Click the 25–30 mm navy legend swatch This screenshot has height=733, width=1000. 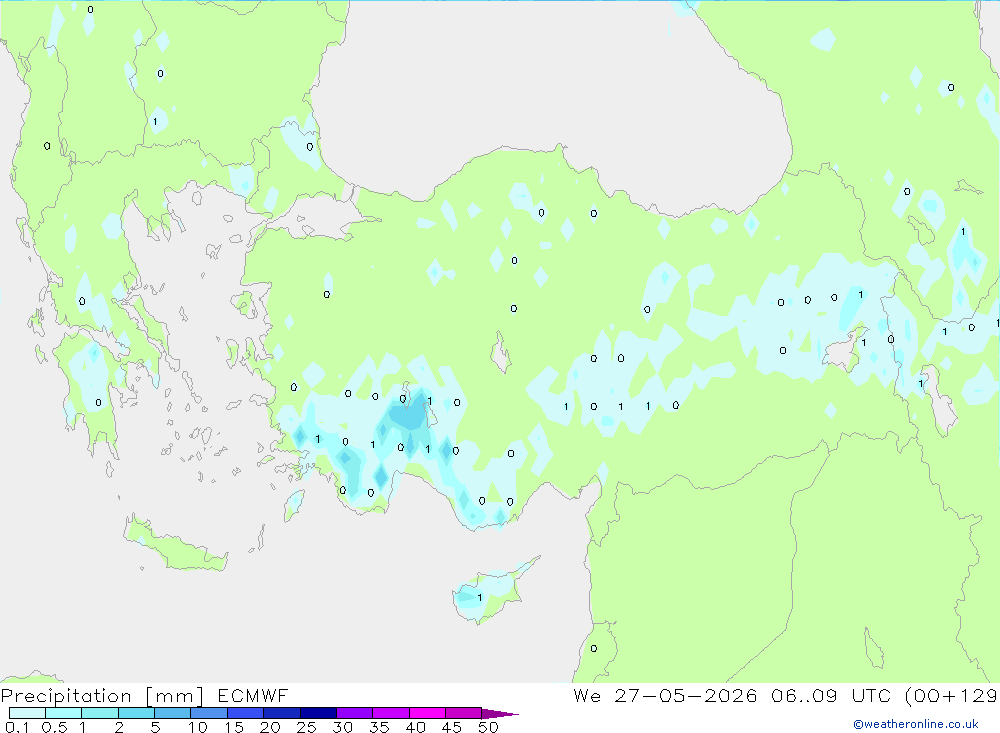tap(318, 713)
